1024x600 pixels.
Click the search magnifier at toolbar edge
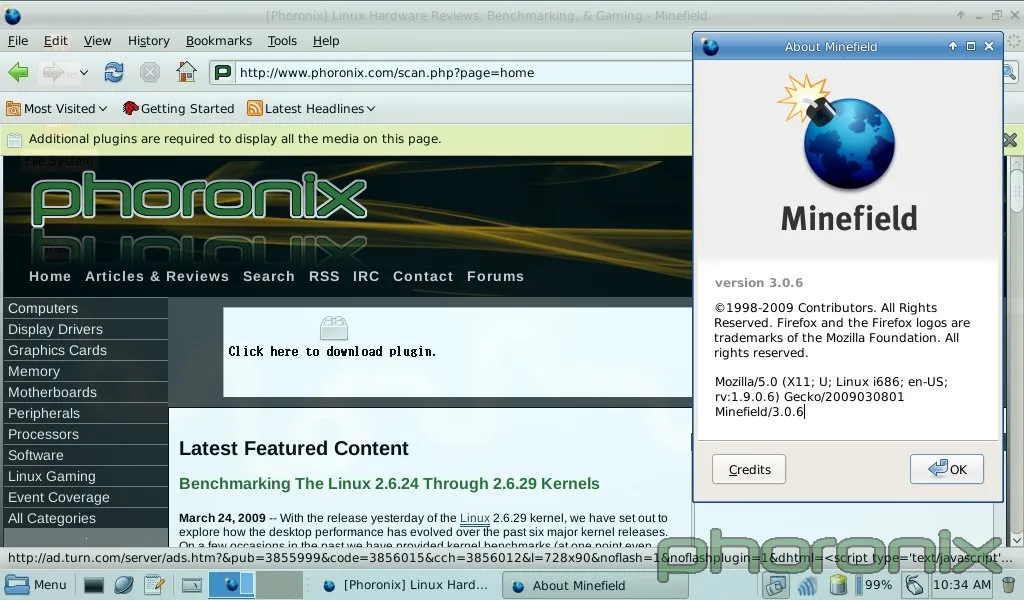click(x=1010, y=72)
